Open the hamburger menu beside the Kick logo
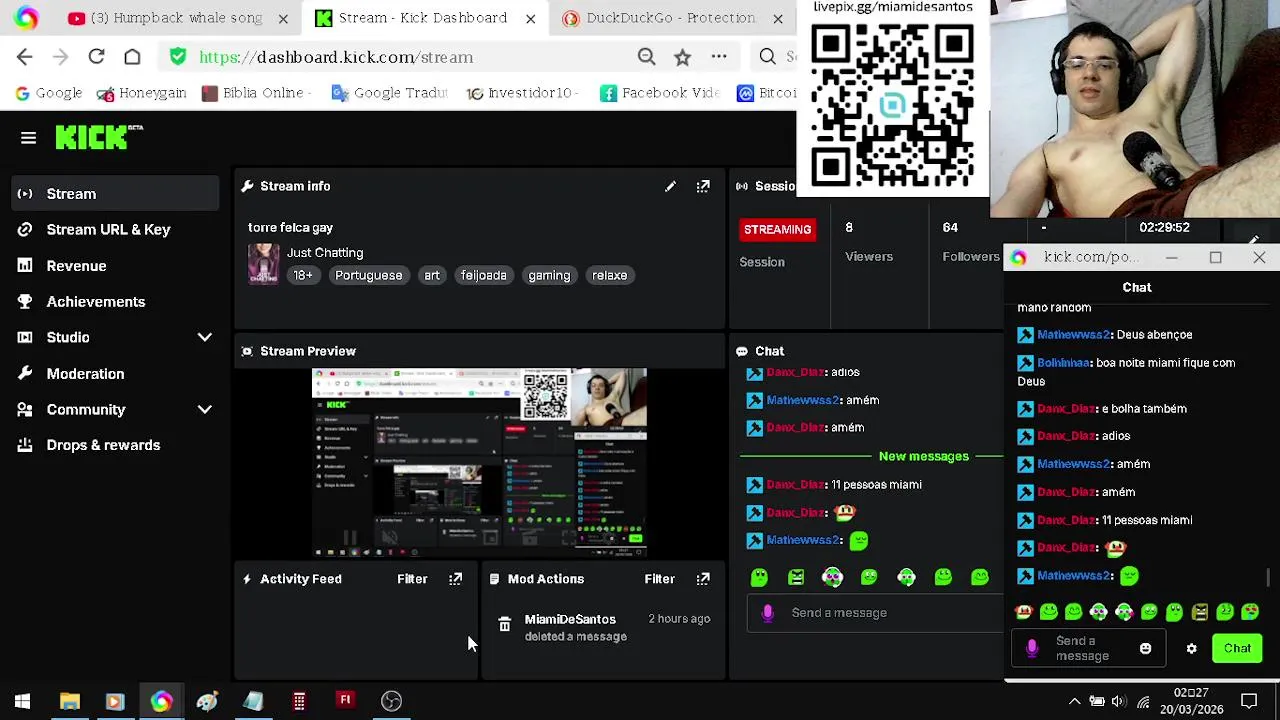1280x720 pixels. coord(28,138)
